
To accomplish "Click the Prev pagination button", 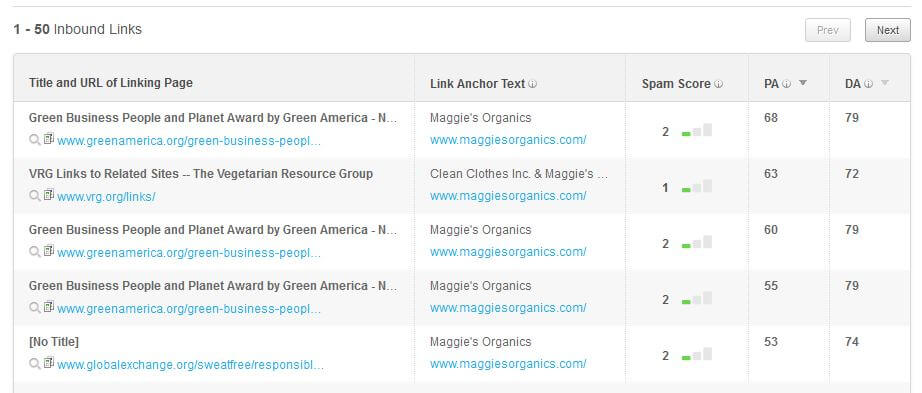I will click(x=827, y=30).
